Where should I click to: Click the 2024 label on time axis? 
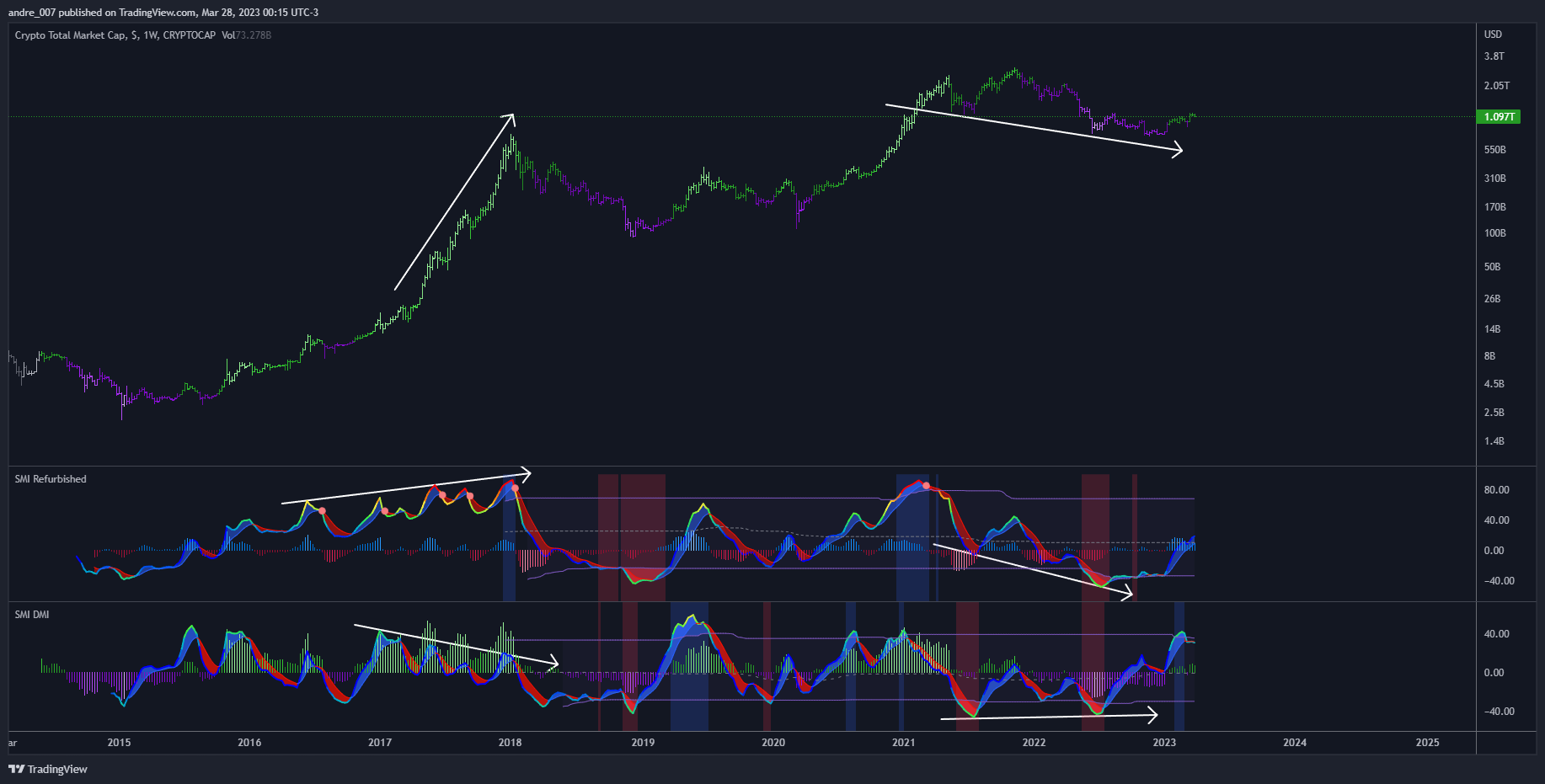[1295, 743]
